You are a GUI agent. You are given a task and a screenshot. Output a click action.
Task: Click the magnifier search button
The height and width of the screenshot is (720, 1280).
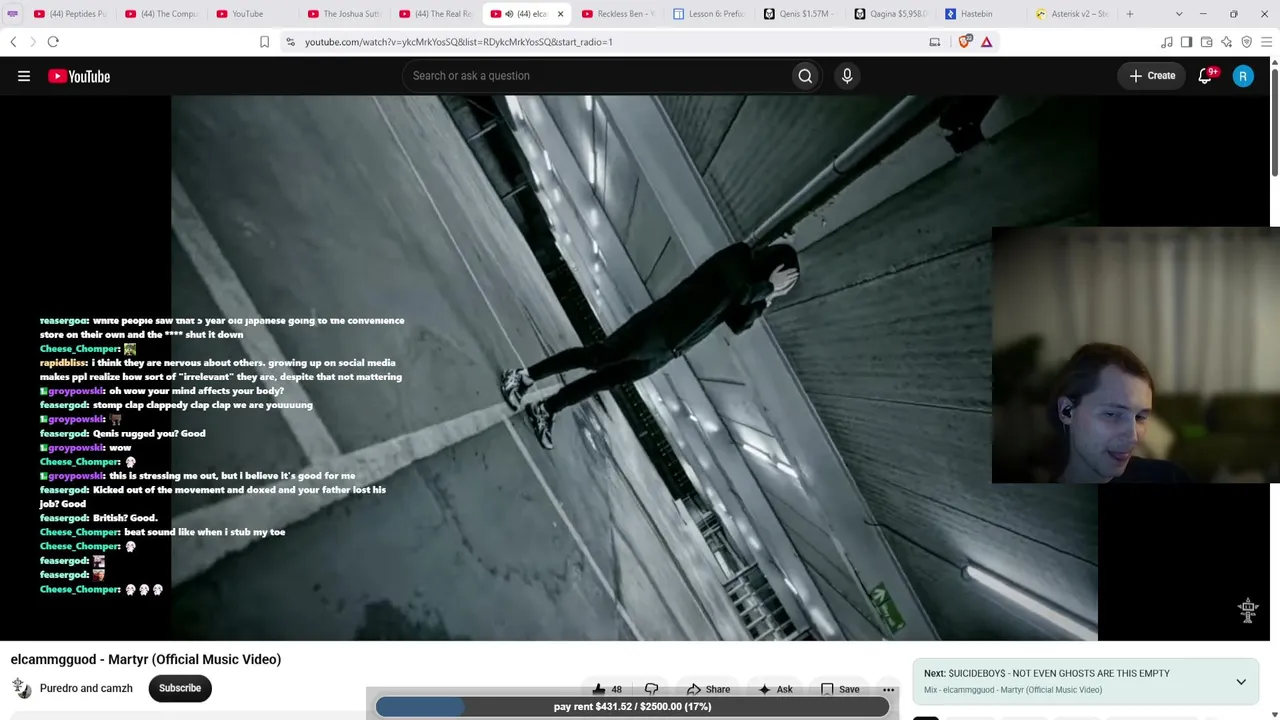point(805,76)
